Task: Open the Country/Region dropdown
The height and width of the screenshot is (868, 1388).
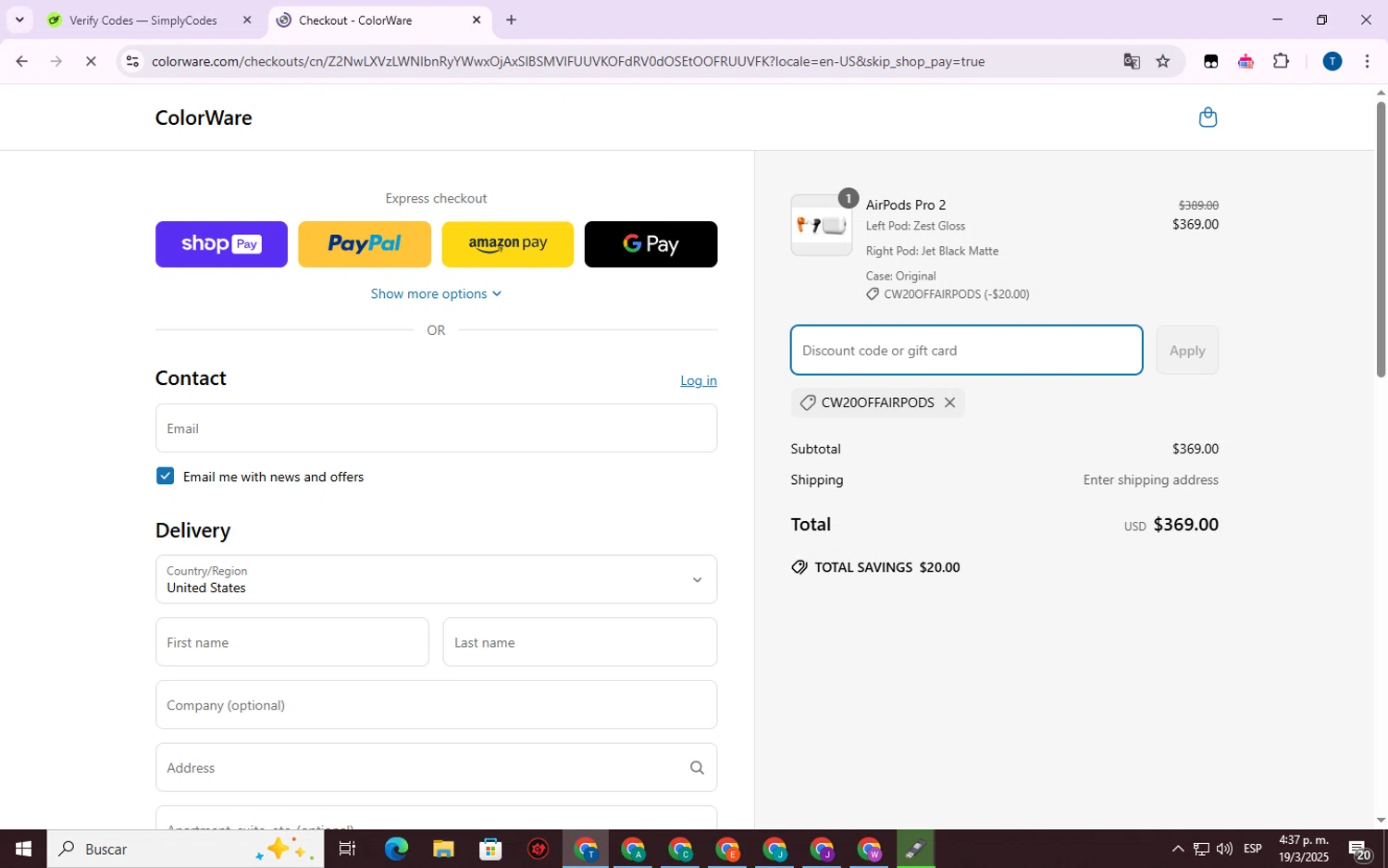Action: tap(436, 579)
